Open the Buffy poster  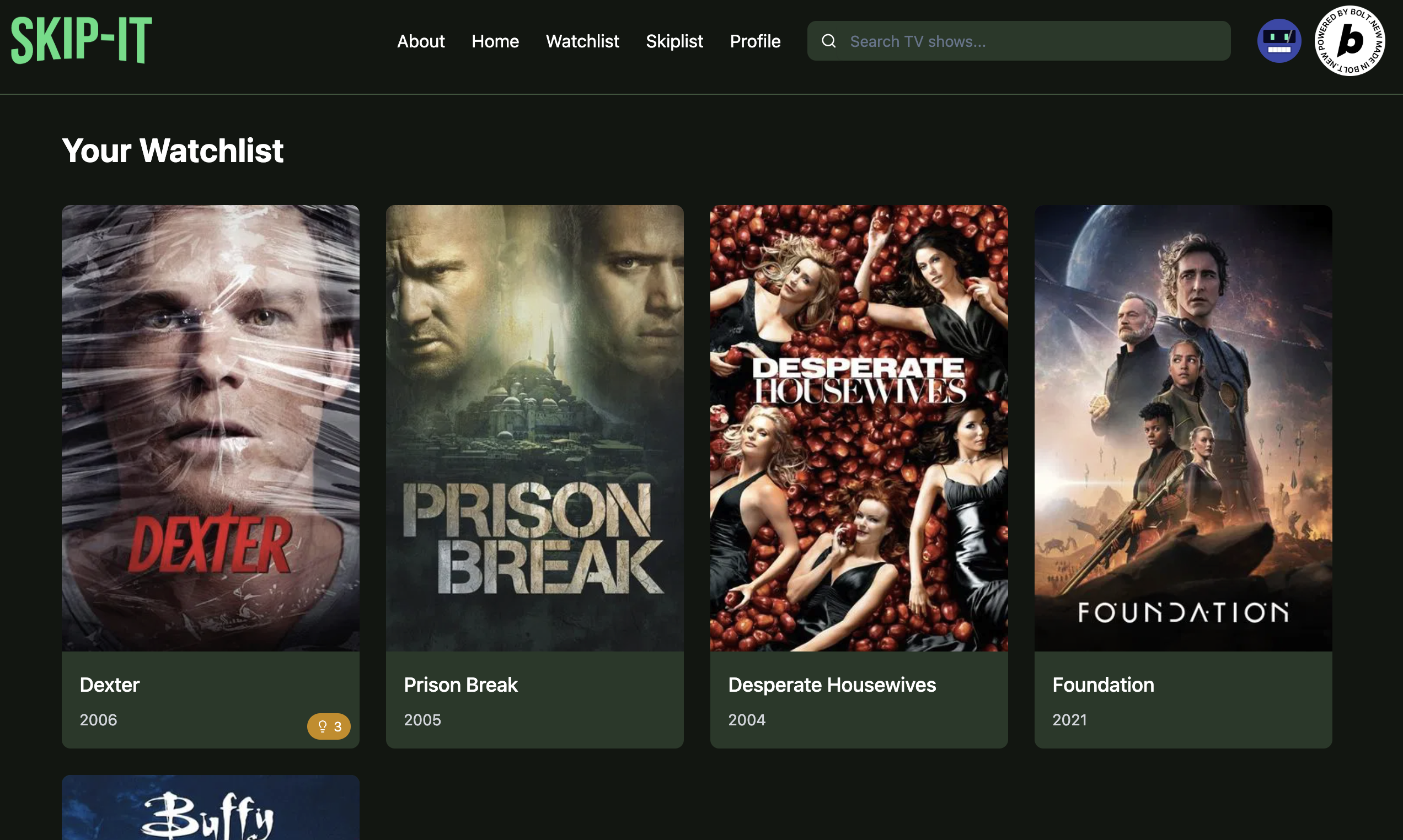[x=211, y=807]
